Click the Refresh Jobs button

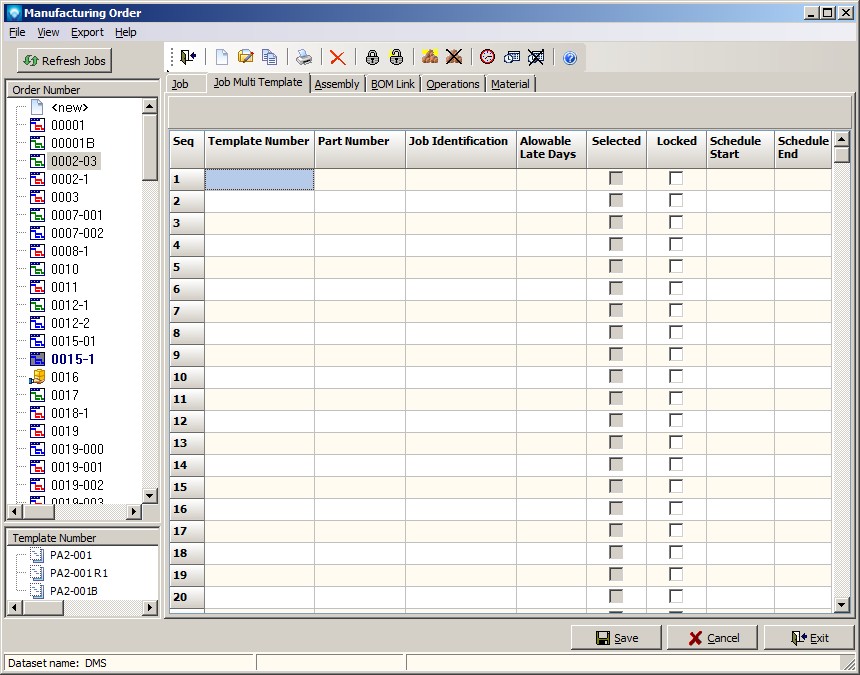(64, 61)
